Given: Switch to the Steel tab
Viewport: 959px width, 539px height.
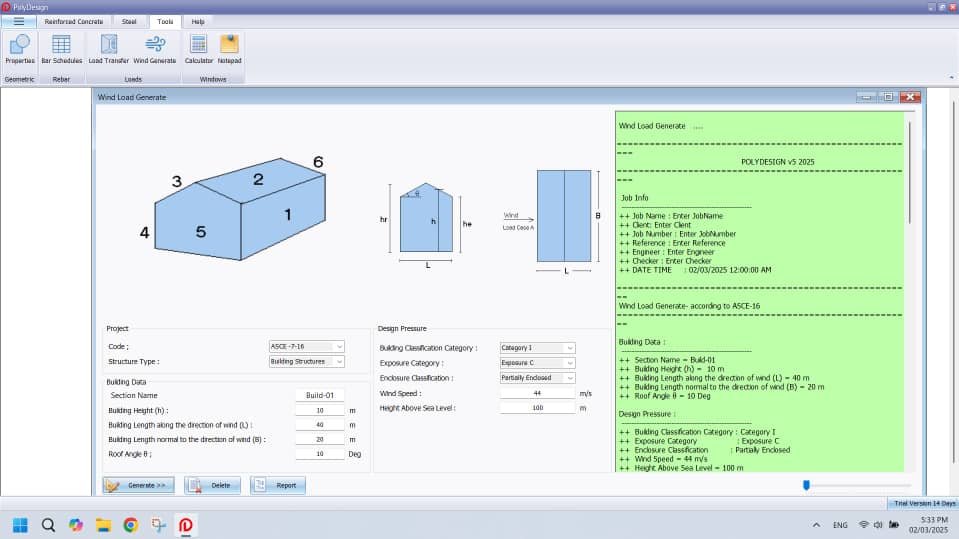Looking at the screenshot, I should point(129,21).
